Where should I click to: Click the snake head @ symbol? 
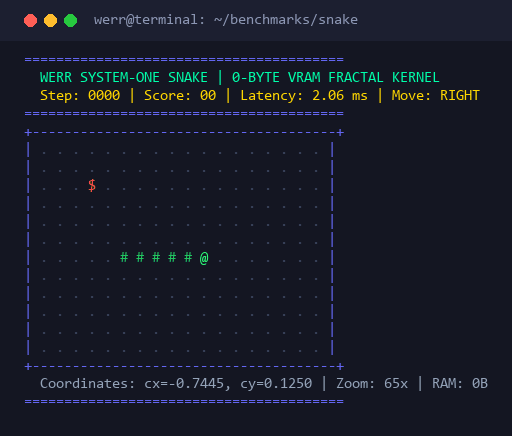coord(204,258)
